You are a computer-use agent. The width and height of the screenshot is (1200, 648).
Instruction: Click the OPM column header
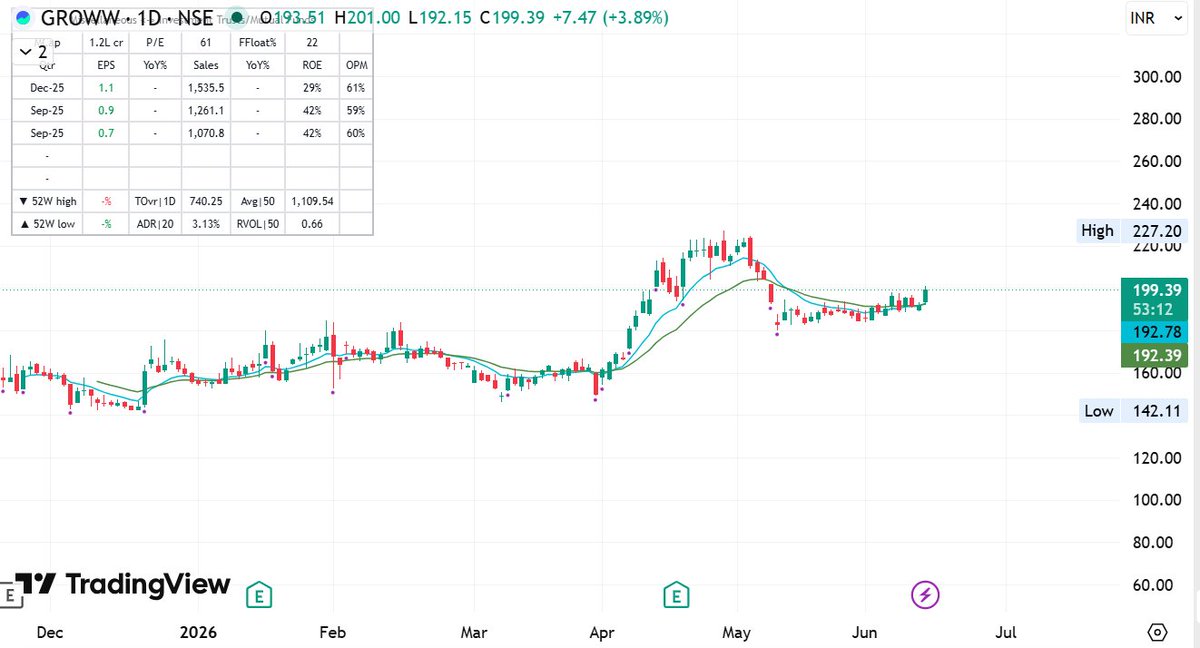(356, 65)
